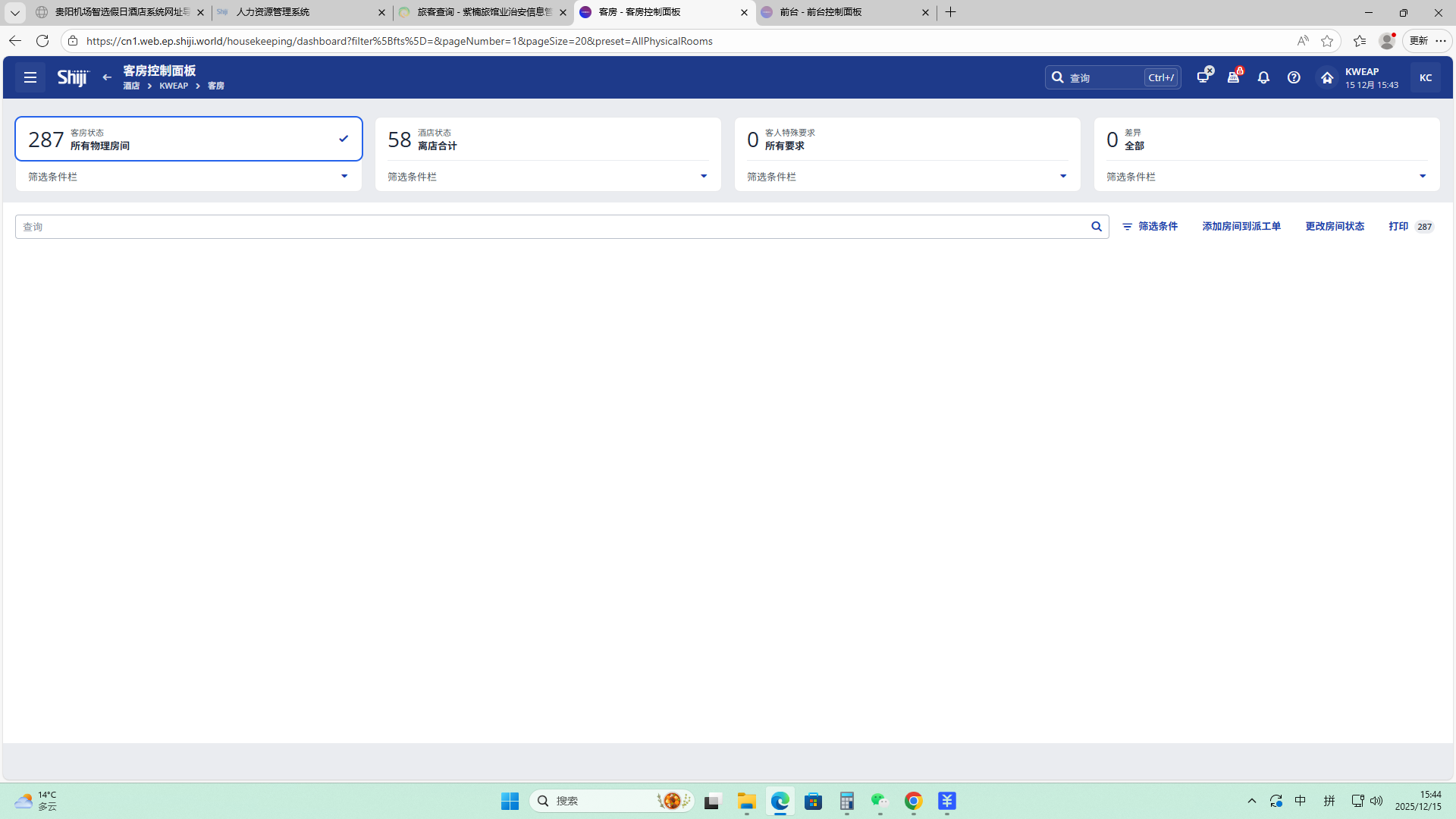Select the 所有物理房间 room status card
This screenshot has height=819, width=1456.
(188, 139)
